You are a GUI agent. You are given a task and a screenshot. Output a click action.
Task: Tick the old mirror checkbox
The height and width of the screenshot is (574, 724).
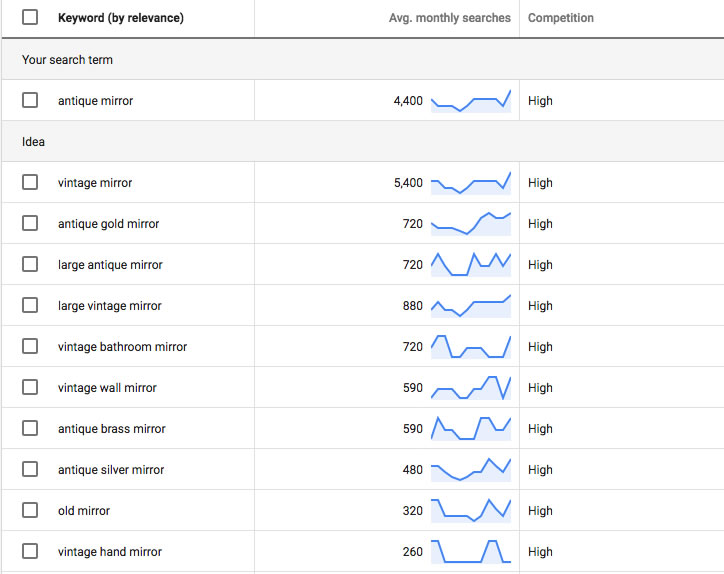click(30, 510)
